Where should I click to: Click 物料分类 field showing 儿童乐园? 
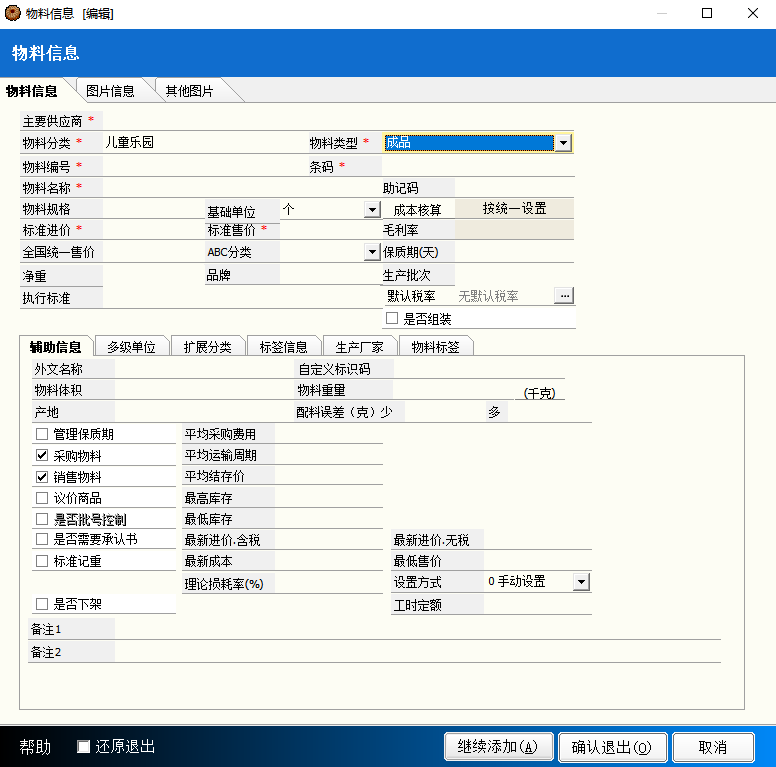click(x=205, y=143)
